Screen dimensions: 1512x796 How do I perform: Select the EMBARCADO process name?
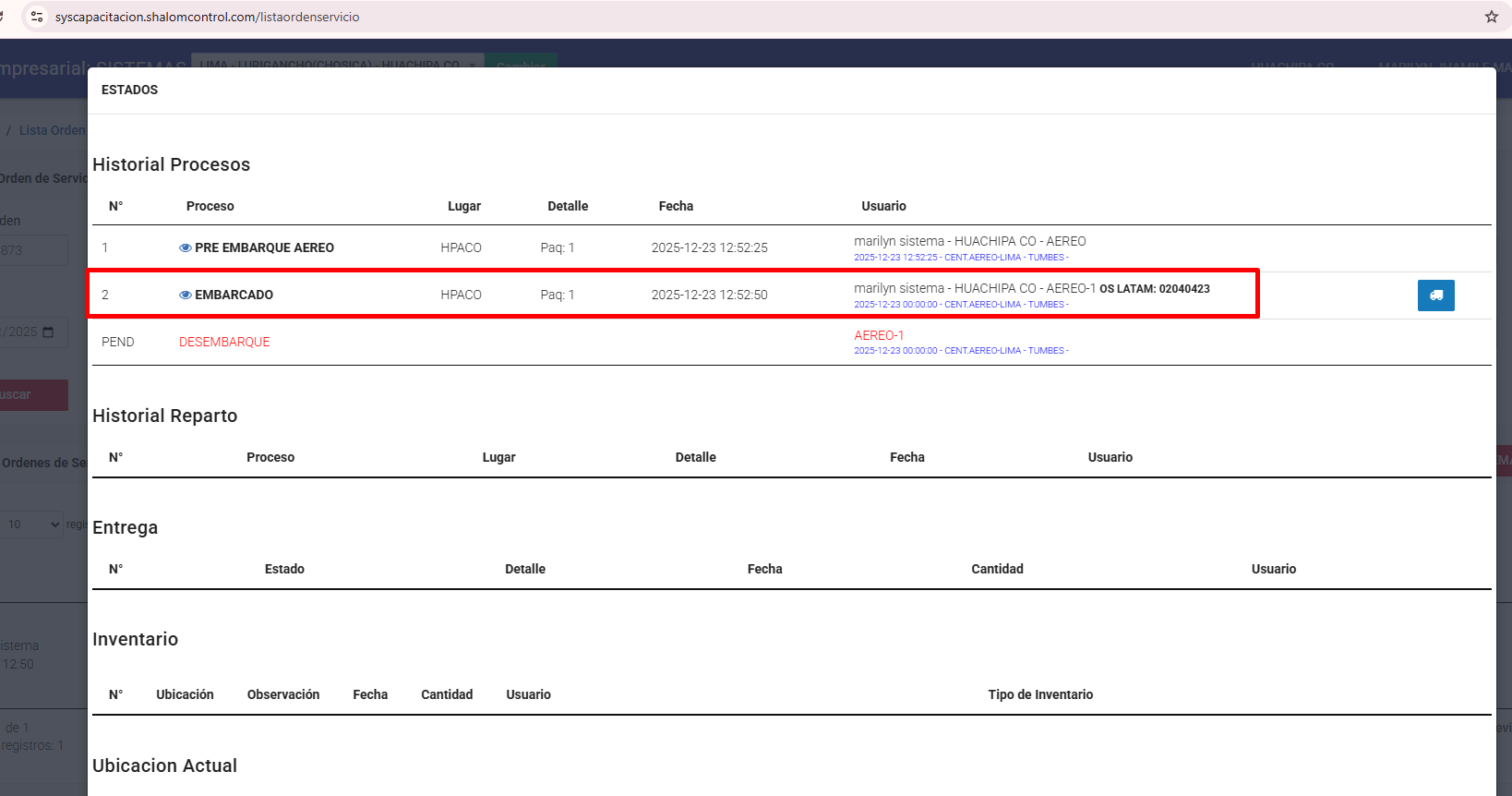[x=234, y=295]
